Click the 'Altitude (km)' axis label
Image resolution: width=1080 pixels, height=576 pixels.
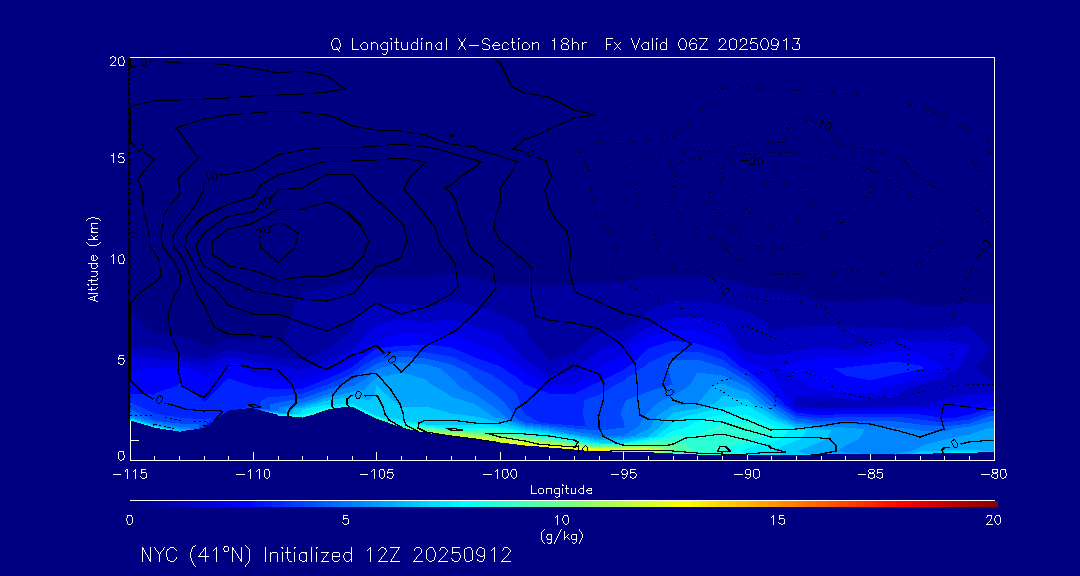pos(93,258)
